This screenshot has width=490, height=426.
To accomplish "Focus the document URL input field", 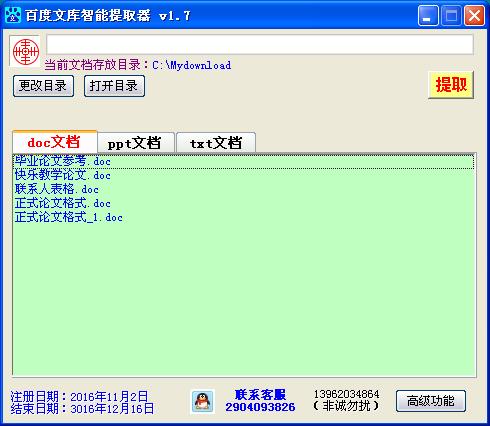I will coord(260,44).
